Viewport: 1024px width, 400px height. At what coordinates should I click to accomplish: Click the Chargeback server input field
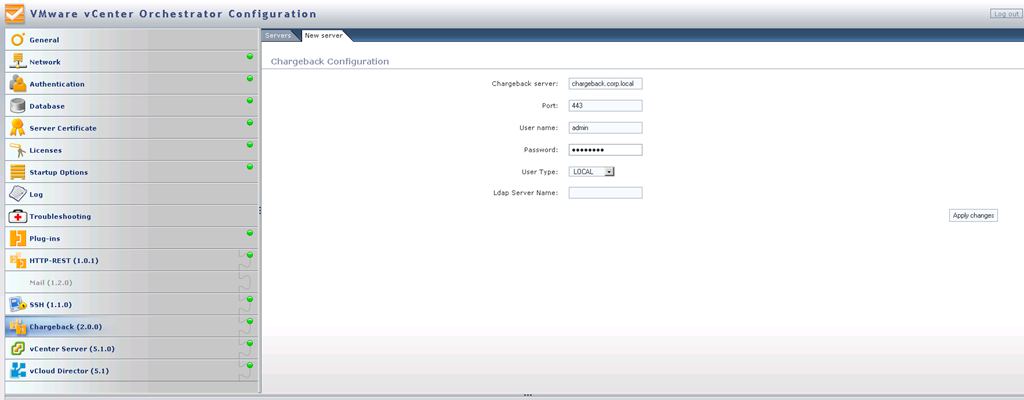(605, 84)
